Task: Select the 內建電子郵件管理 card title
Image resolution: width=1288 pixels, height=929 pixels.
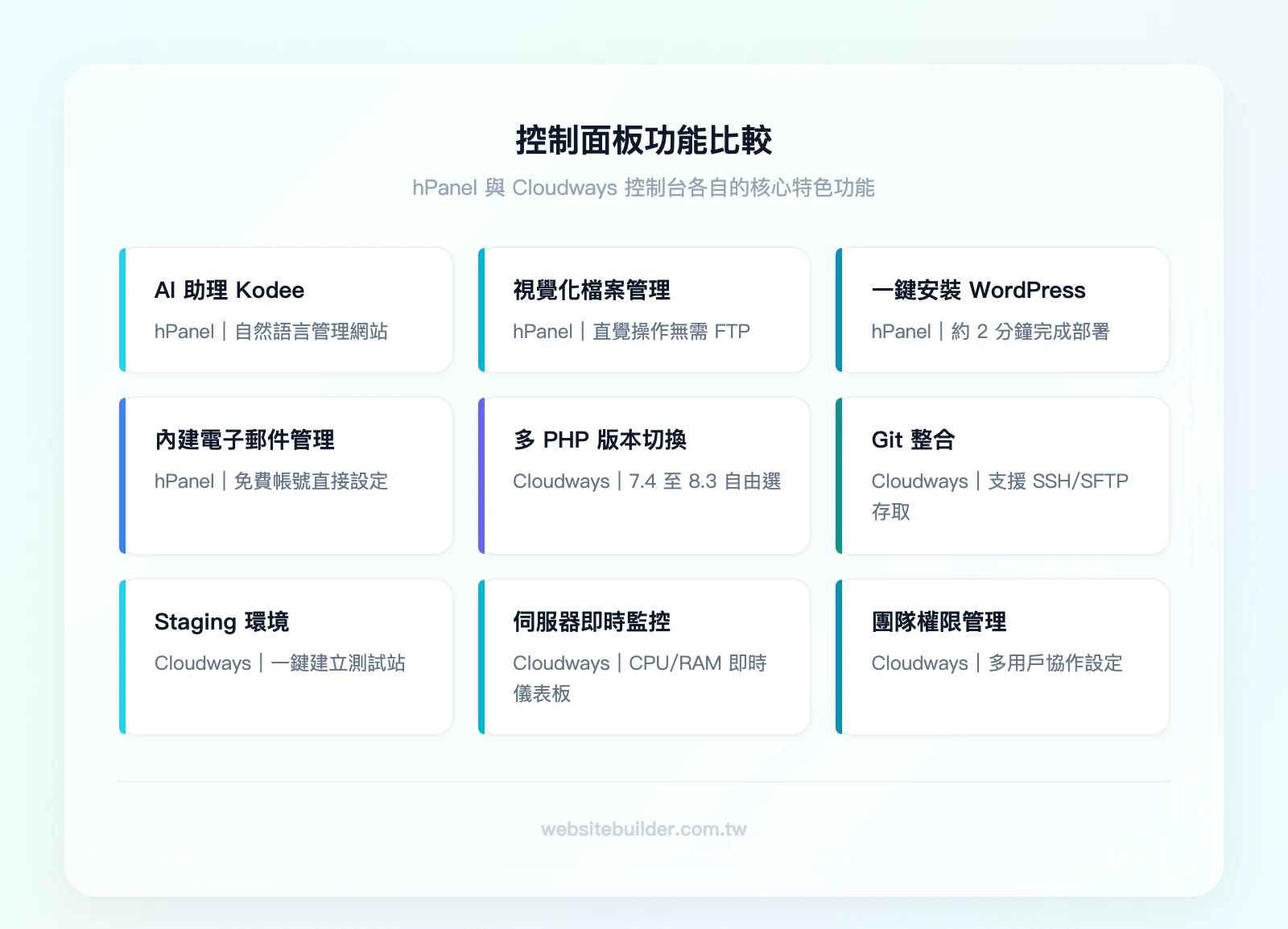Action: coord(245,440)
